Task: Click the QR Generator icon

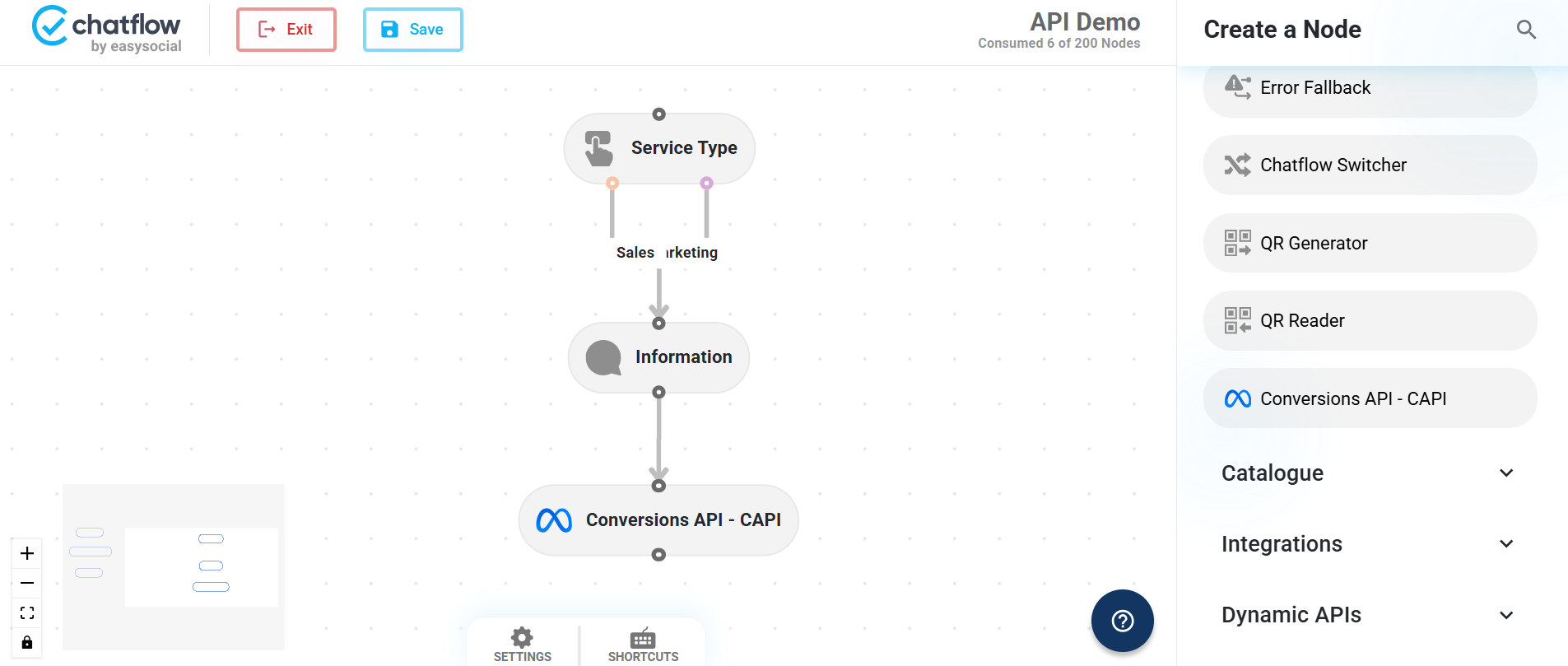Action: [1237, 243]
